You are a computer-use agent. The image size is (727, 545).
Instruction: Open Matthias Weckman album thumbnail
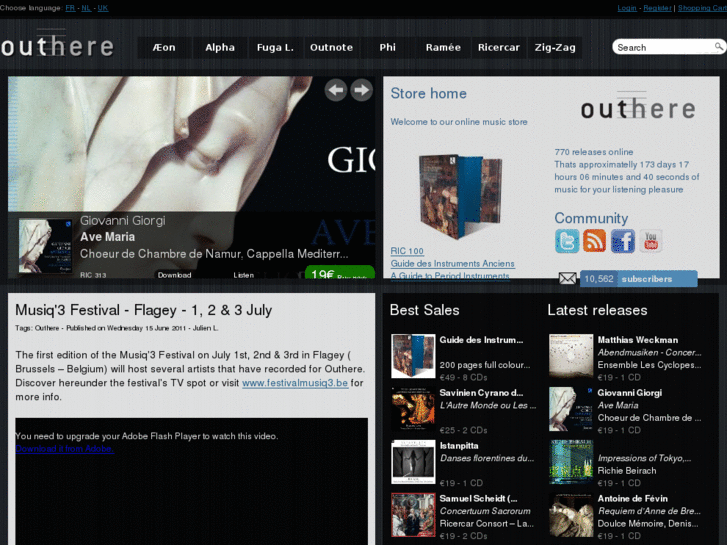(571, 356)
